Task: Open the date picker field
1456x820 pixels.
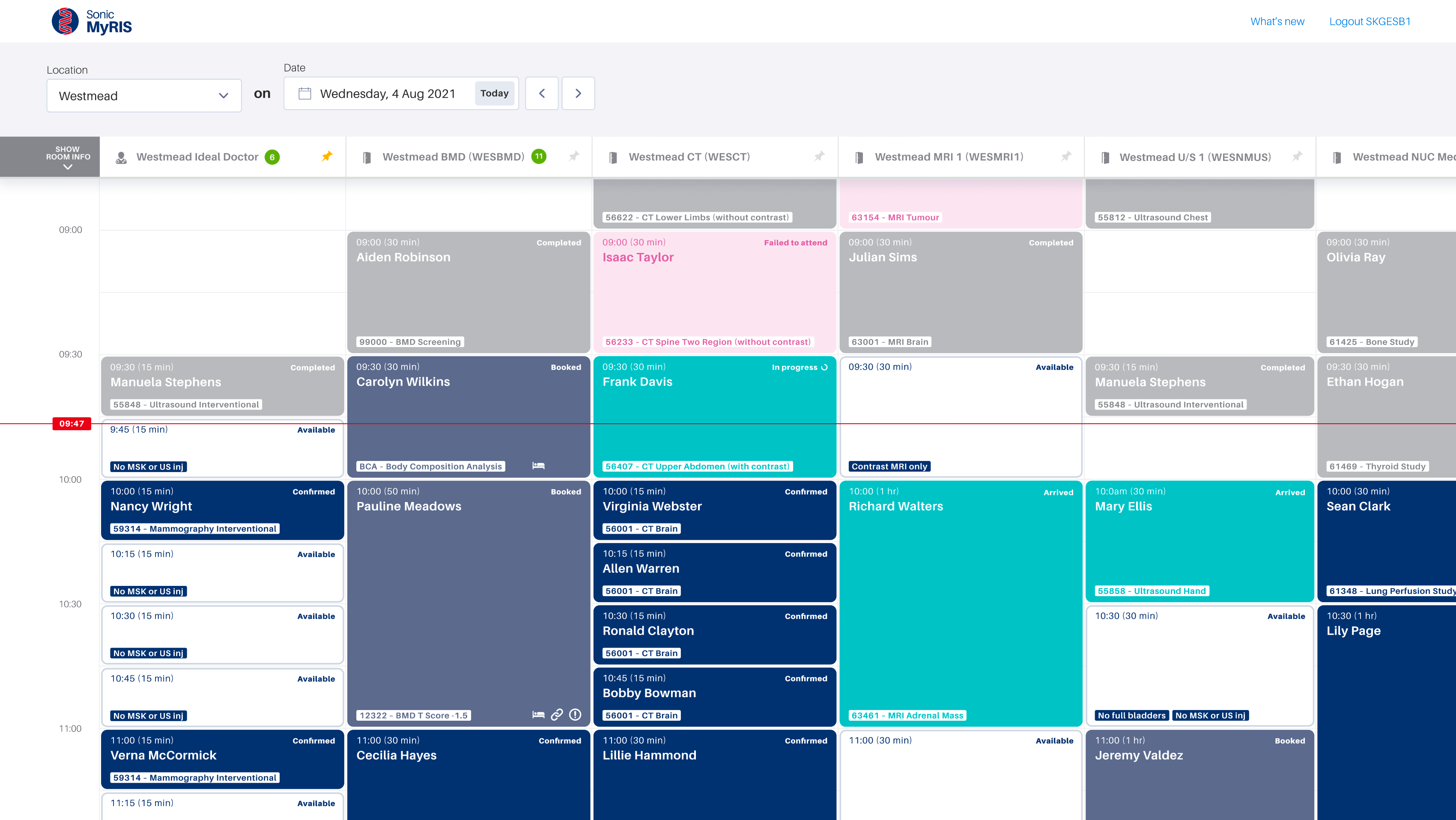Action: (x=401, y=93)
